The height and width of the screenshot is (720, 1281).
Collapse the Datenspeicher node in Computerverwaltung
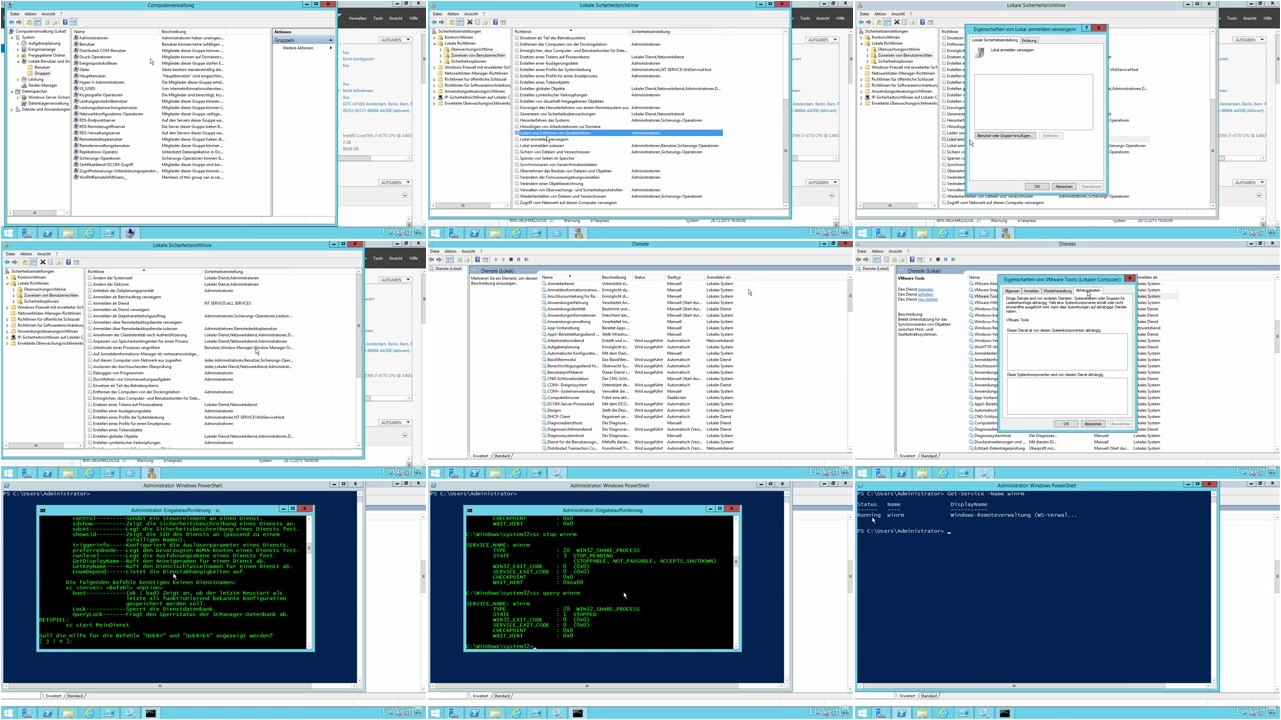tap(12, 91)
